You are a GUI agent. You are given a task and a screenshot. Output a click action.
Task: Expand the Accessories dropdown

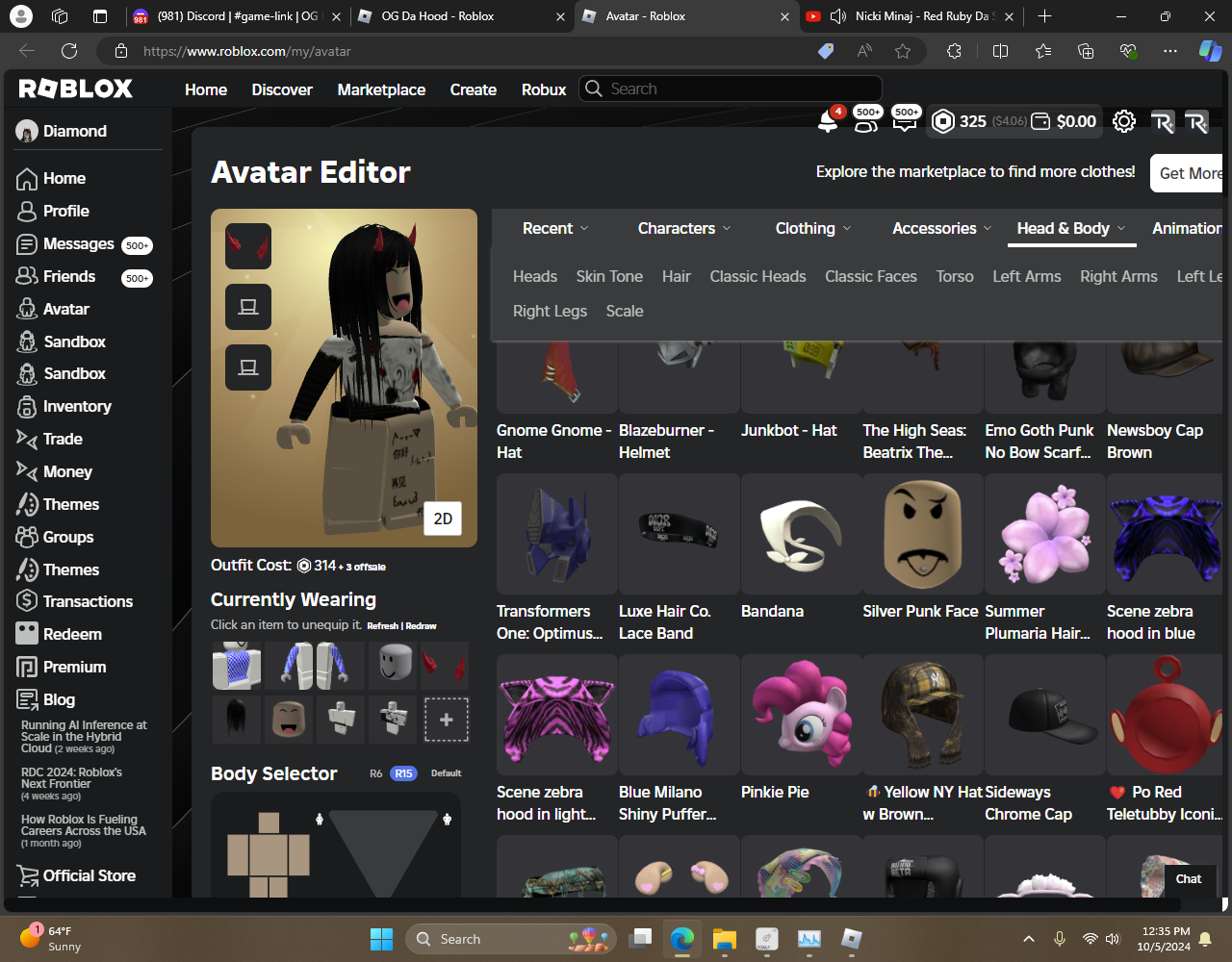(x=941, y=228)
